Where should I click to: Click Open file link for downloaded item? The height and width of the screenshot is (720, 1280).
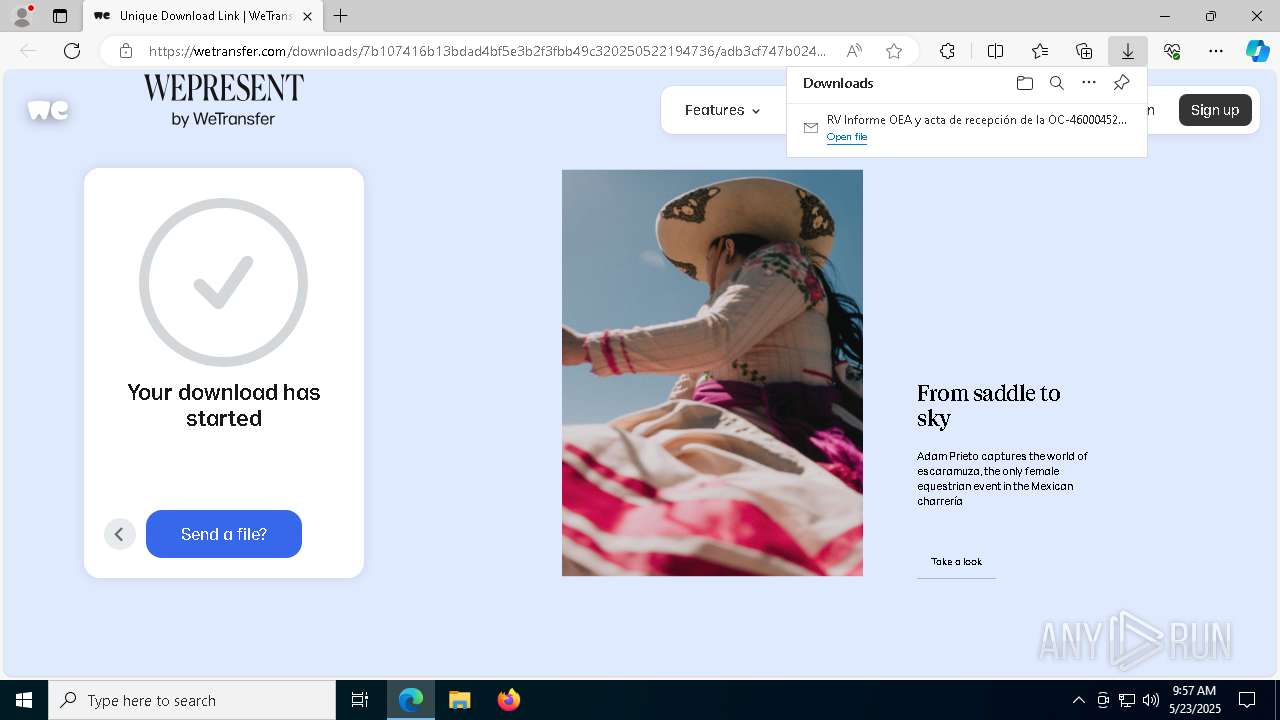[847, 137]
